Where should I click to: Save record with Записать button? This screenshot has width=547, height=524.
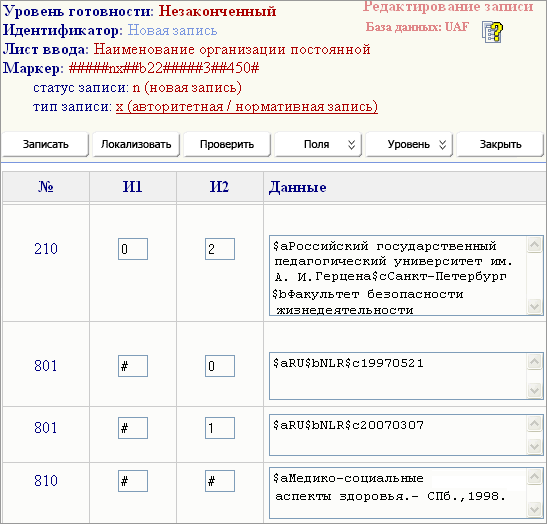coord(45,144)
